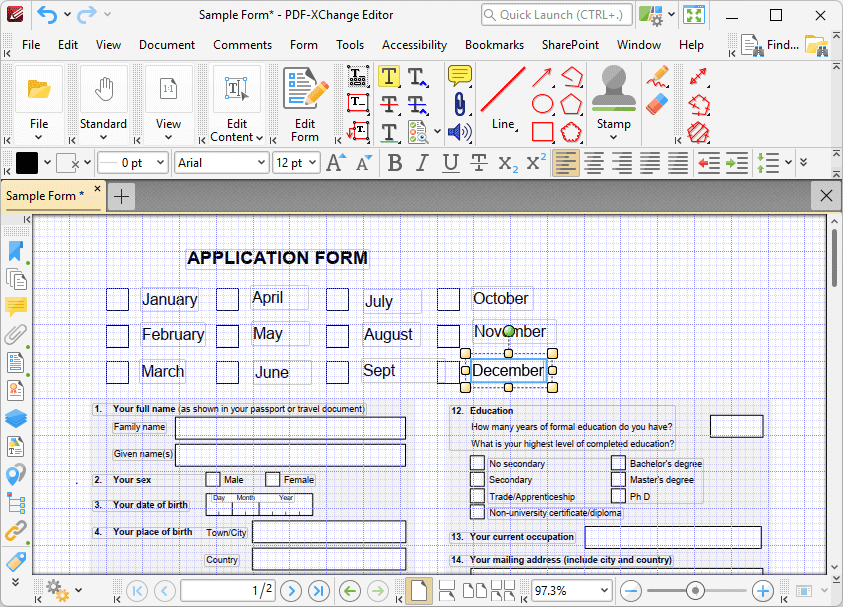Open the Links pane from sidebar
Screen dimensions: 843x607
16,531
